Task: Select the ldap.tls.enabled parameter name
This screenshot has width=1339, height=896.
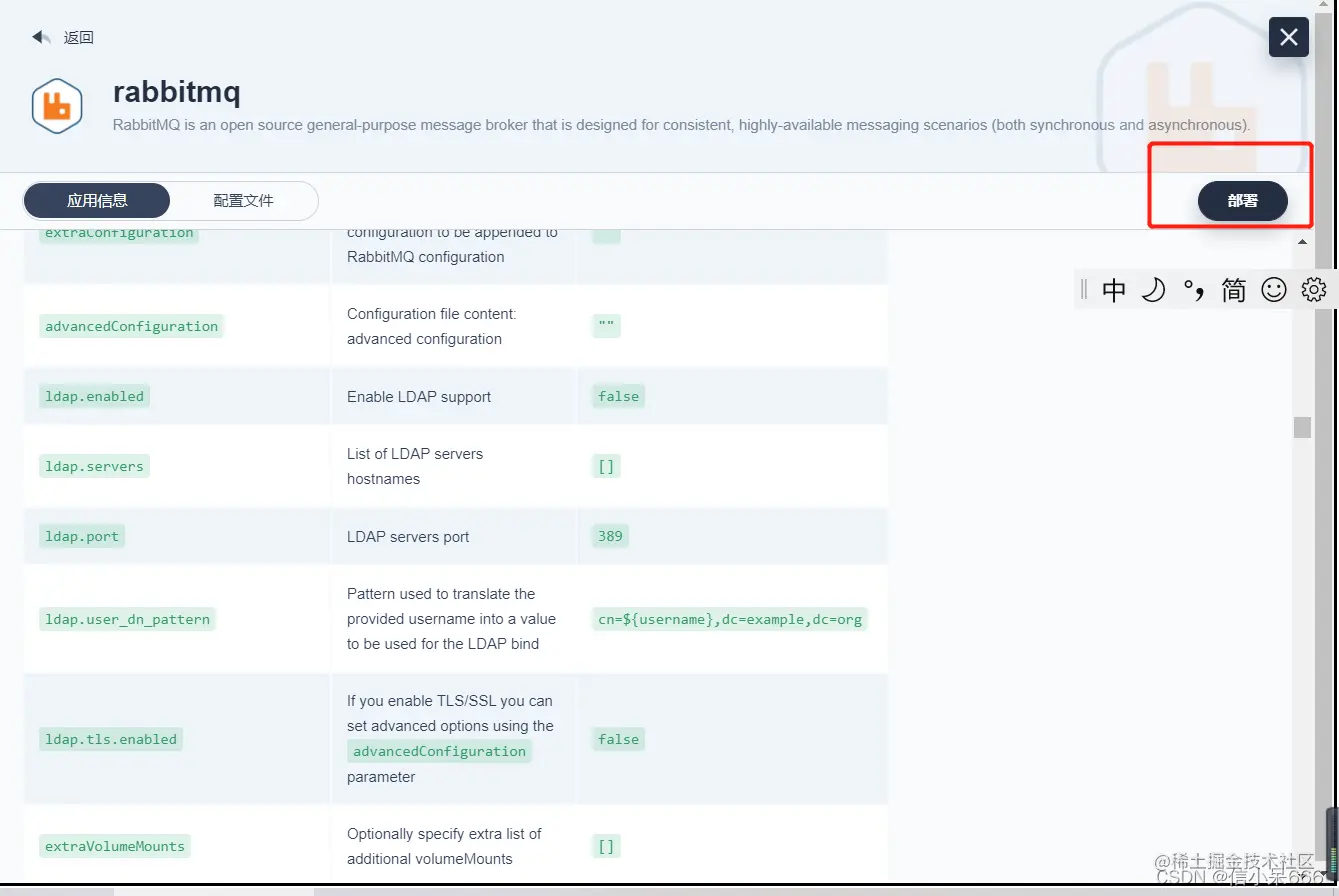Action: (111, 739)
